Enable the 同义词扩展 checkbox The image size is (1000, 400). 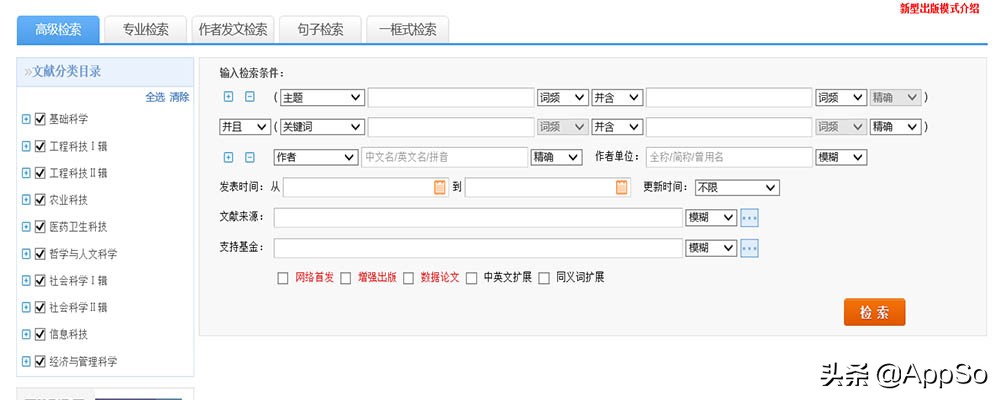[544, 278]
